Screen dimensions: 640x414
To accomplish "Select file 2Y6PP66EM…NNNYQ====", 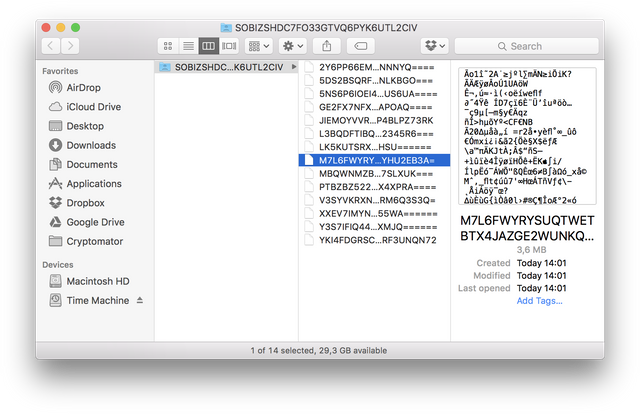I will tap(374, 67).
